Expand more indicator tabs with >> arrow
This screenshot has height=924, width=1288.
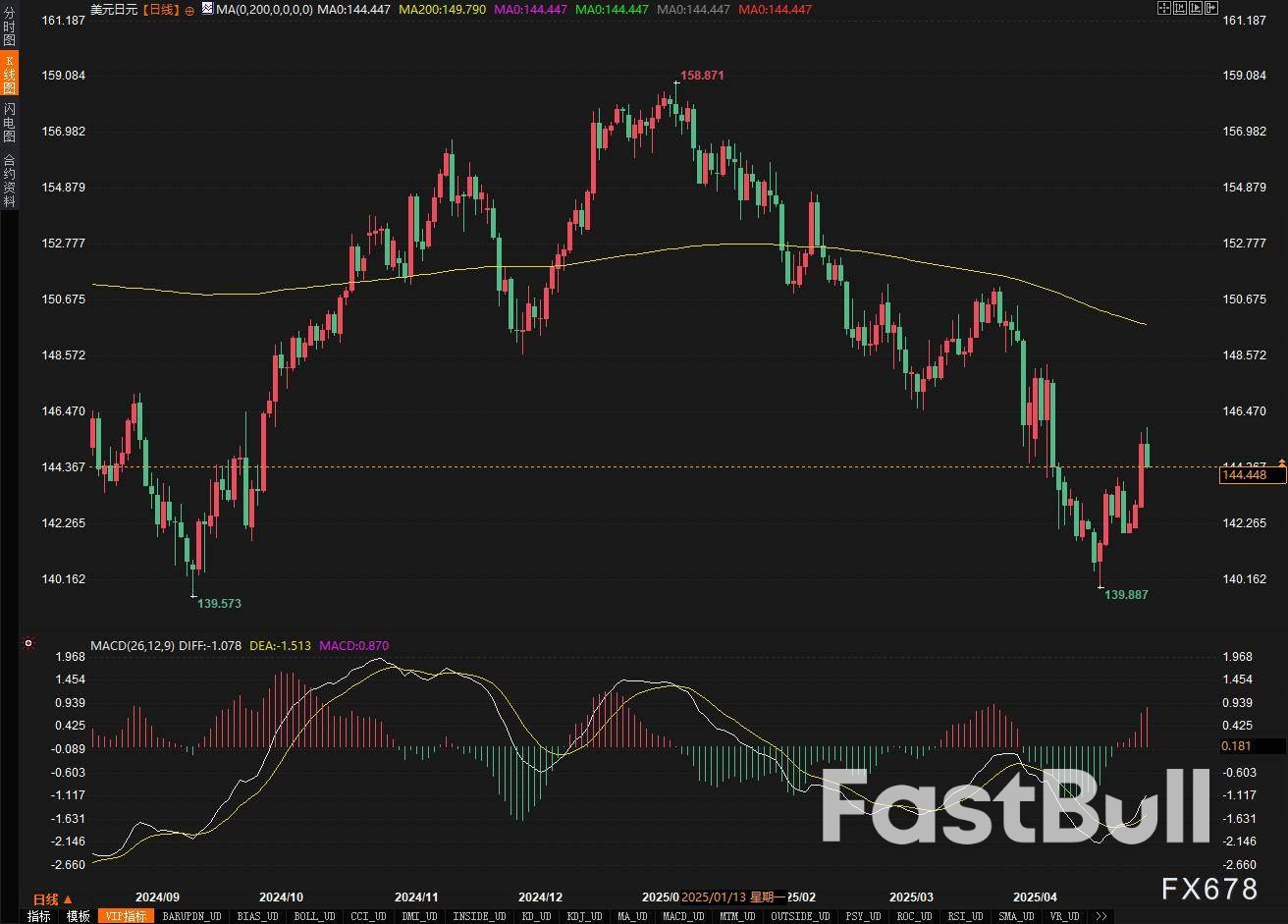[1101, 916]
